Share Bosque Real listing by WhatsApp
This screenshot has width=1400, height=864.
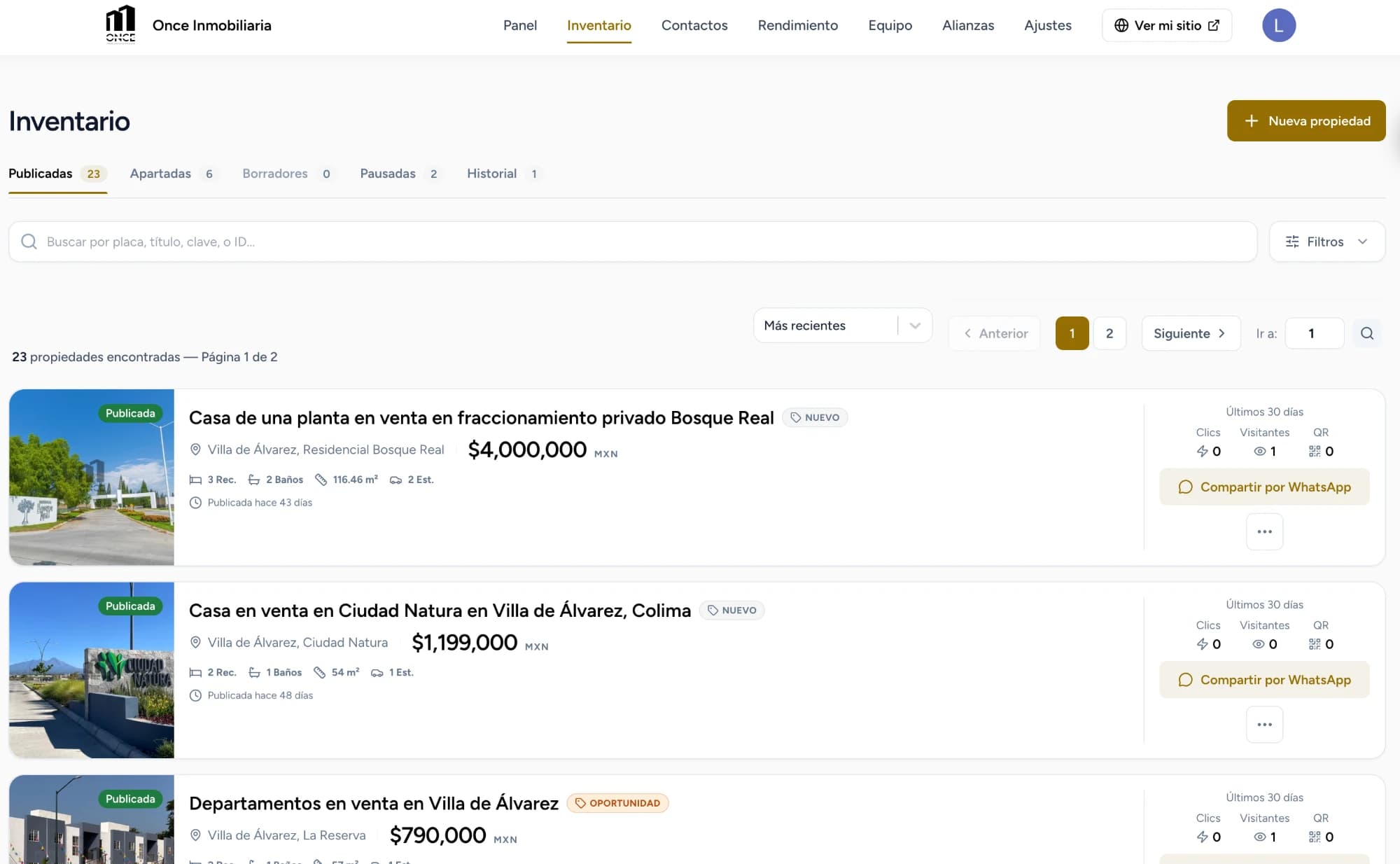point(1264,487)
